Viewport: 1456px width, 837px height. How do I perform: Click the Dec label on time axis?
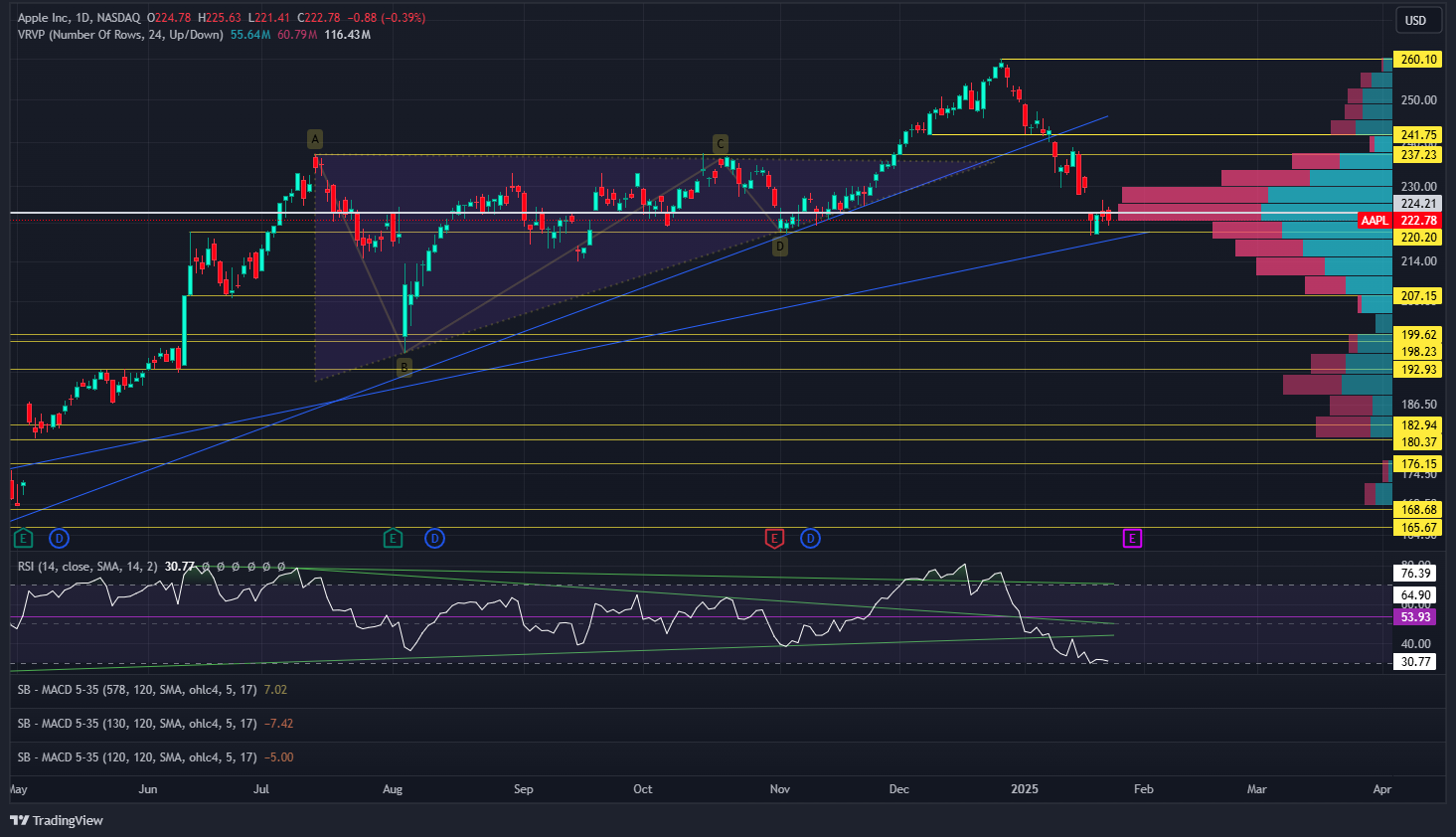(899, 789)
